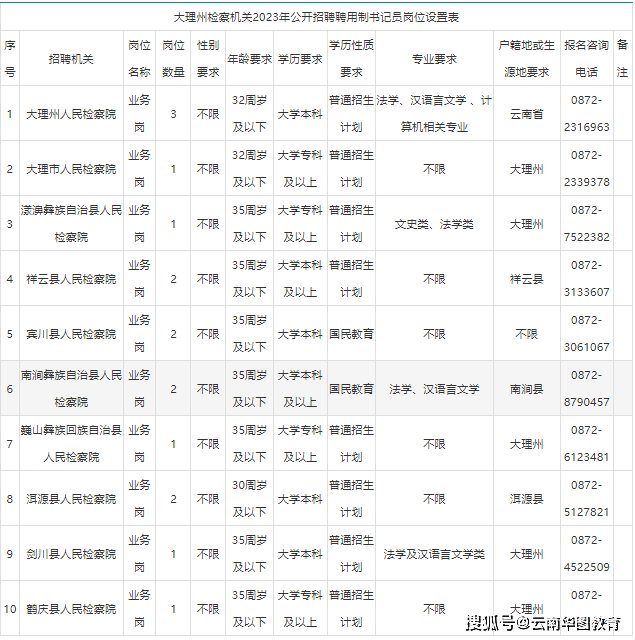Click the 国民教育 cell in 宾川县 row
This screenshot has width=635, height=640.
click(351, 334)
